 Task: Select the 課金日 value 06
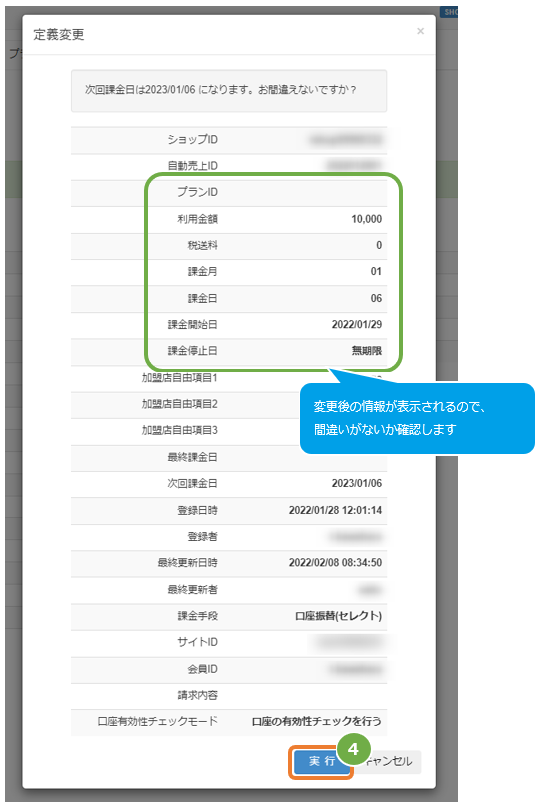tap(376, 298)
